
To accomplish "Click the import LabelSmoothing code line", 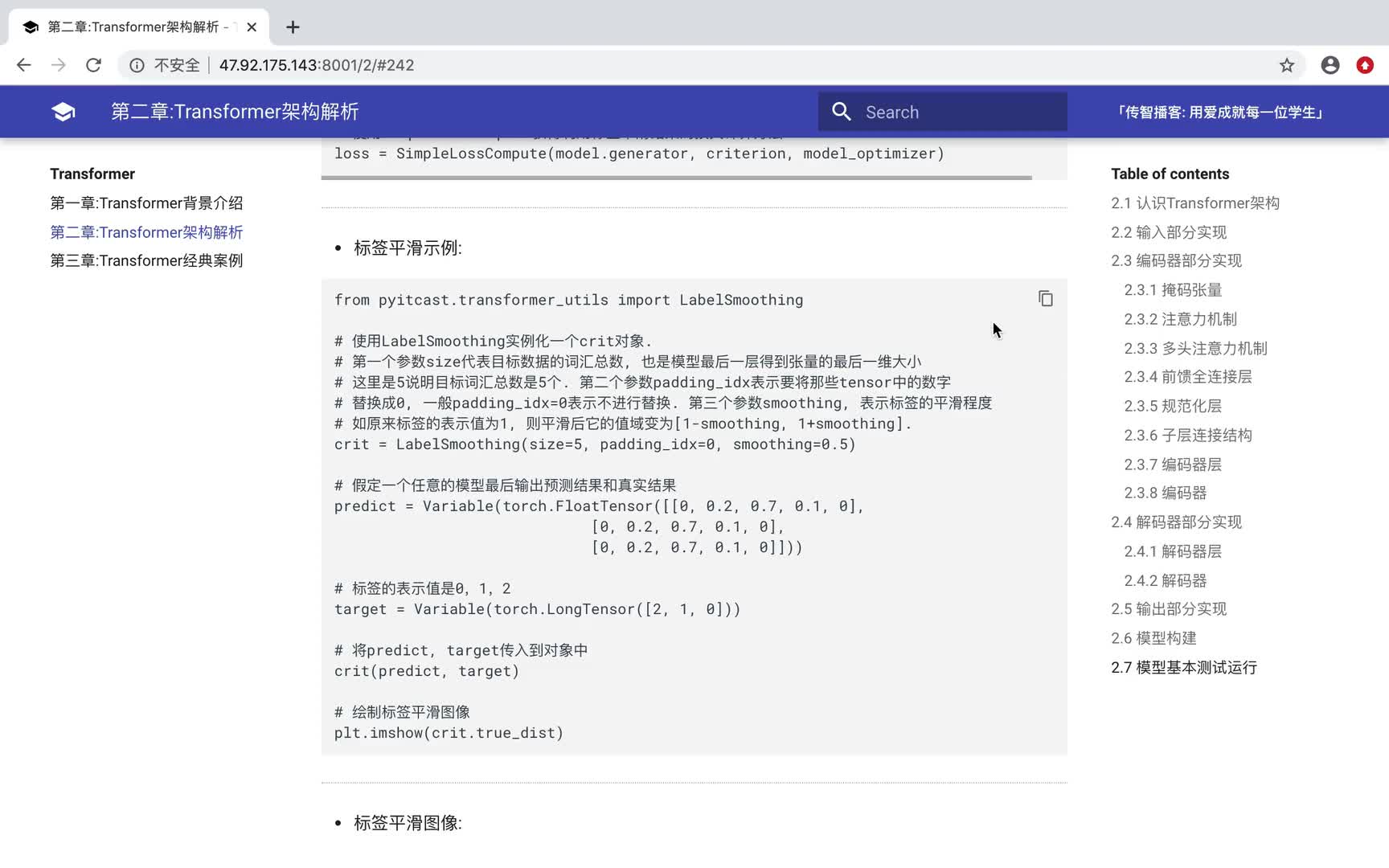I will 568,300.
